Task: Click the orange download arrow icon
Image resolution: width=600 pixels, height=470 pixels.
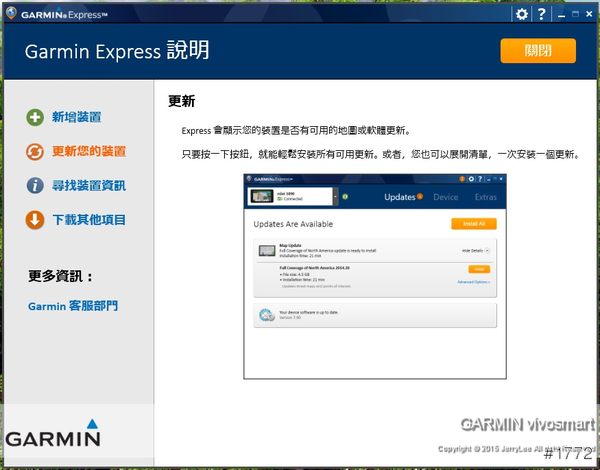Action: click(35, 220)
